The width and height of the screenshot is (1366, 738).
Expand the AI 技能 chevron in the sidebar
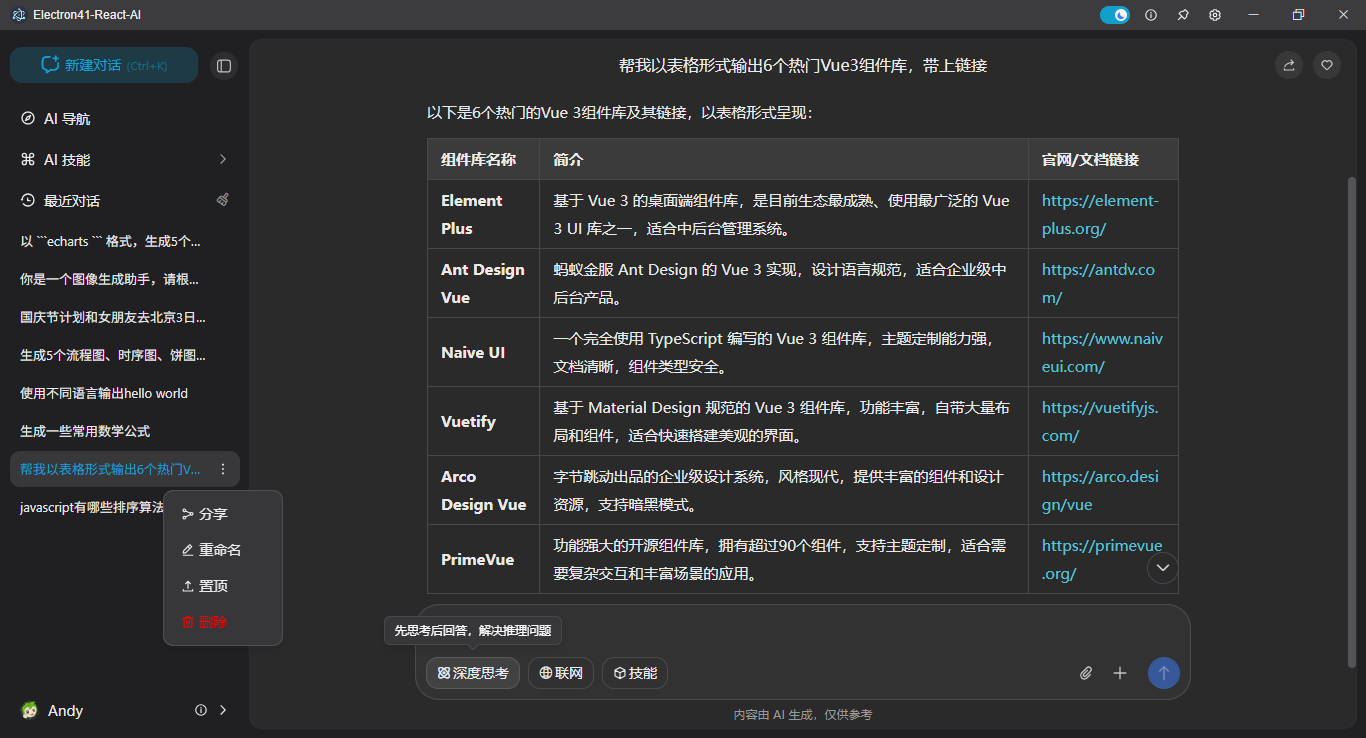click(x=223, y=159)
